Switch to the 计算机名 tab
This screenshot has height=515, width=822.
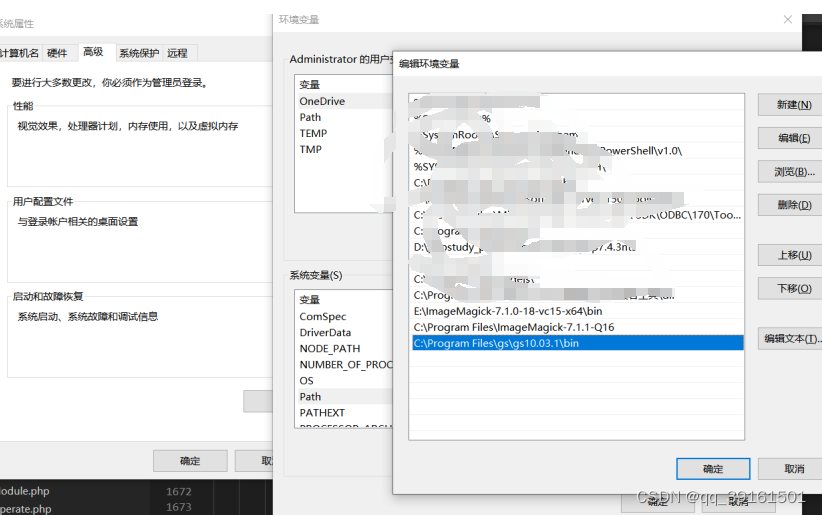point(19,53)
